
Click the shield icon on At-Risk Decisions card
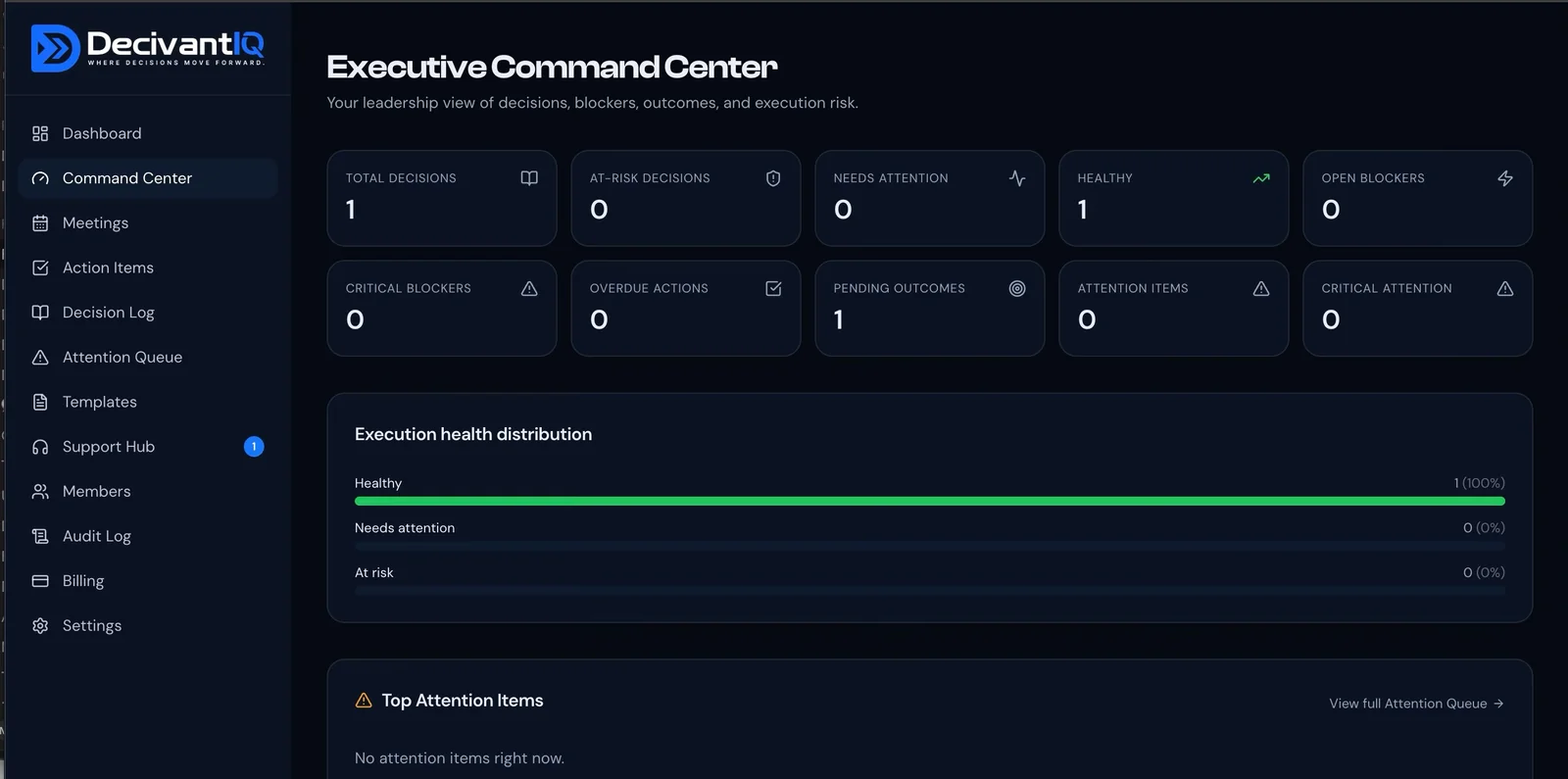click(773, 178)
